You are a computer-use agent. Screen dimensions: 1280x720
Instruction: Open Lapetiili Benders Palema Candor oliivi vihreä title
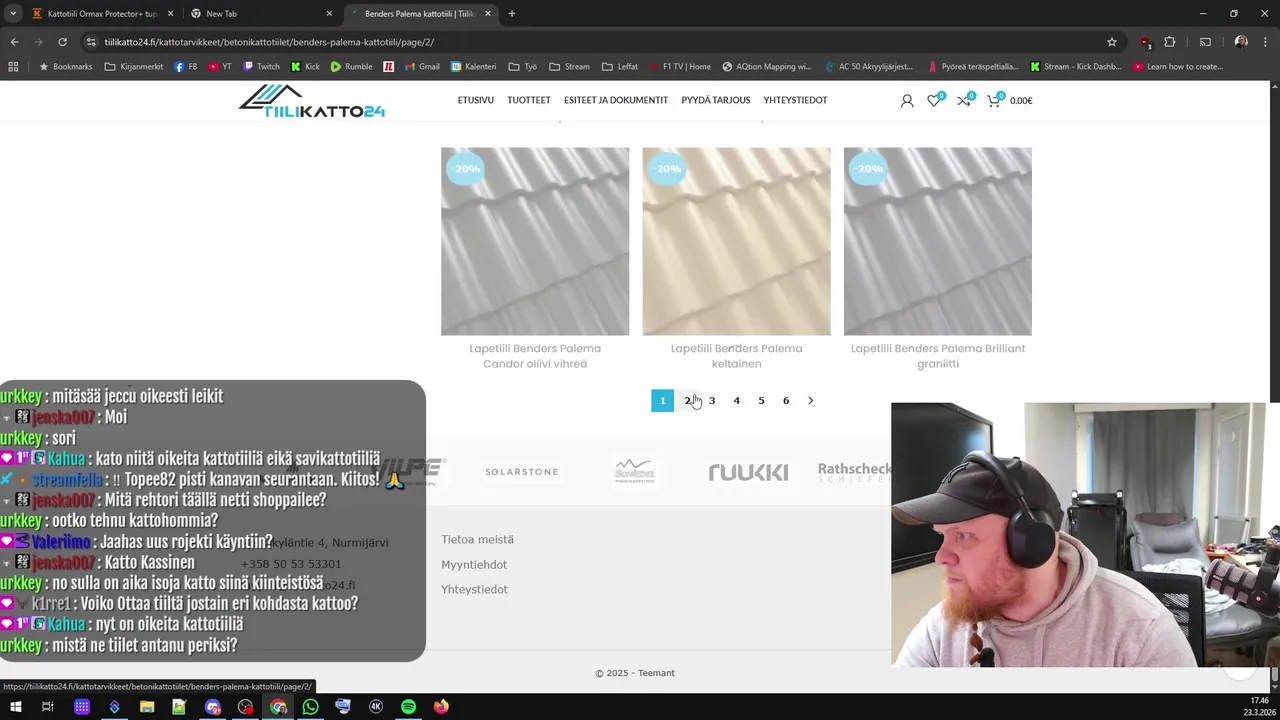coord(535,356)
